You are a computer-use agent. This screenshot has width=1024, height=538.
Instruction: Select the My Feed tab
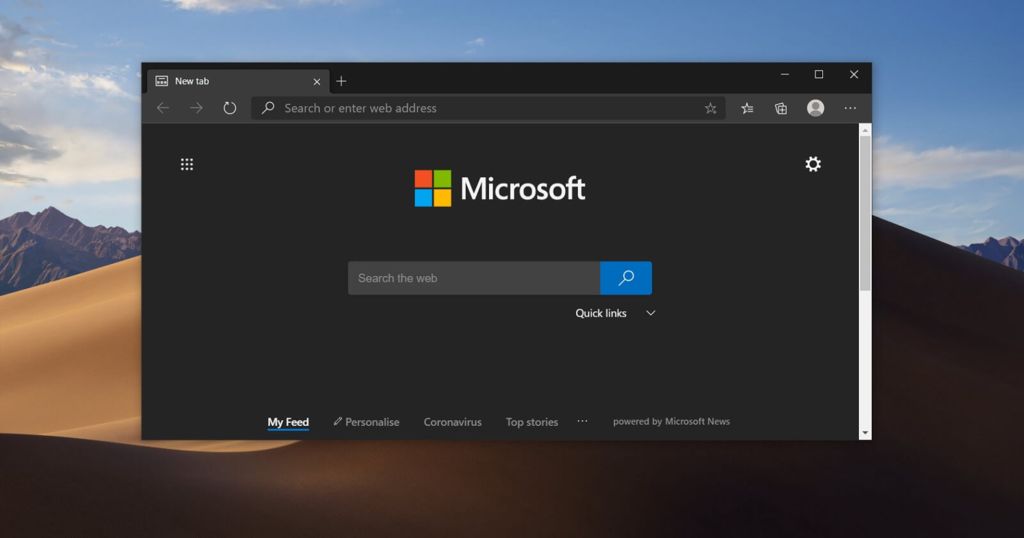(x=288, y=422)
